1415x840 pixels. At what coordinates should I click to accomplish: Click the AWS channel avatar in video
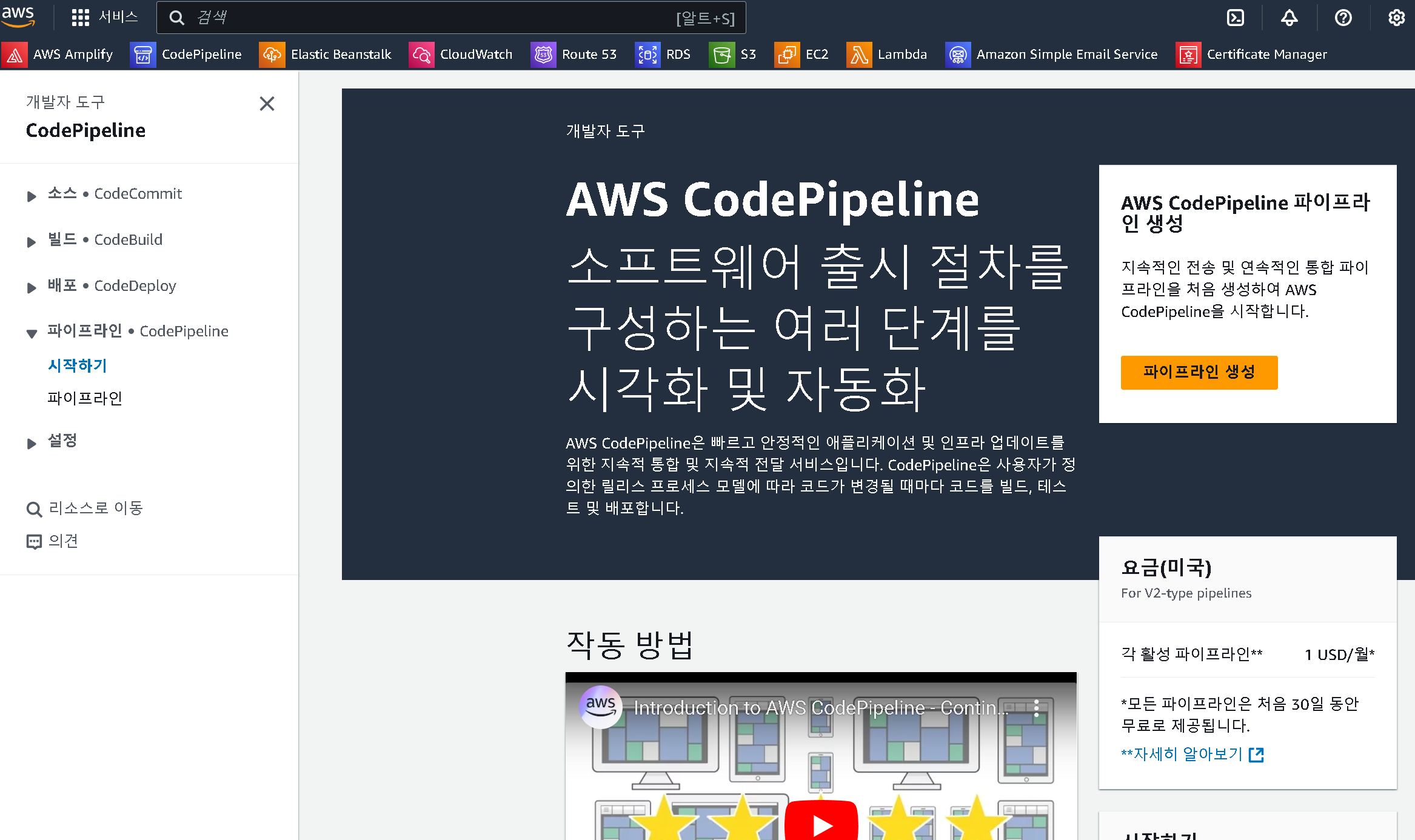click(601, 706)
